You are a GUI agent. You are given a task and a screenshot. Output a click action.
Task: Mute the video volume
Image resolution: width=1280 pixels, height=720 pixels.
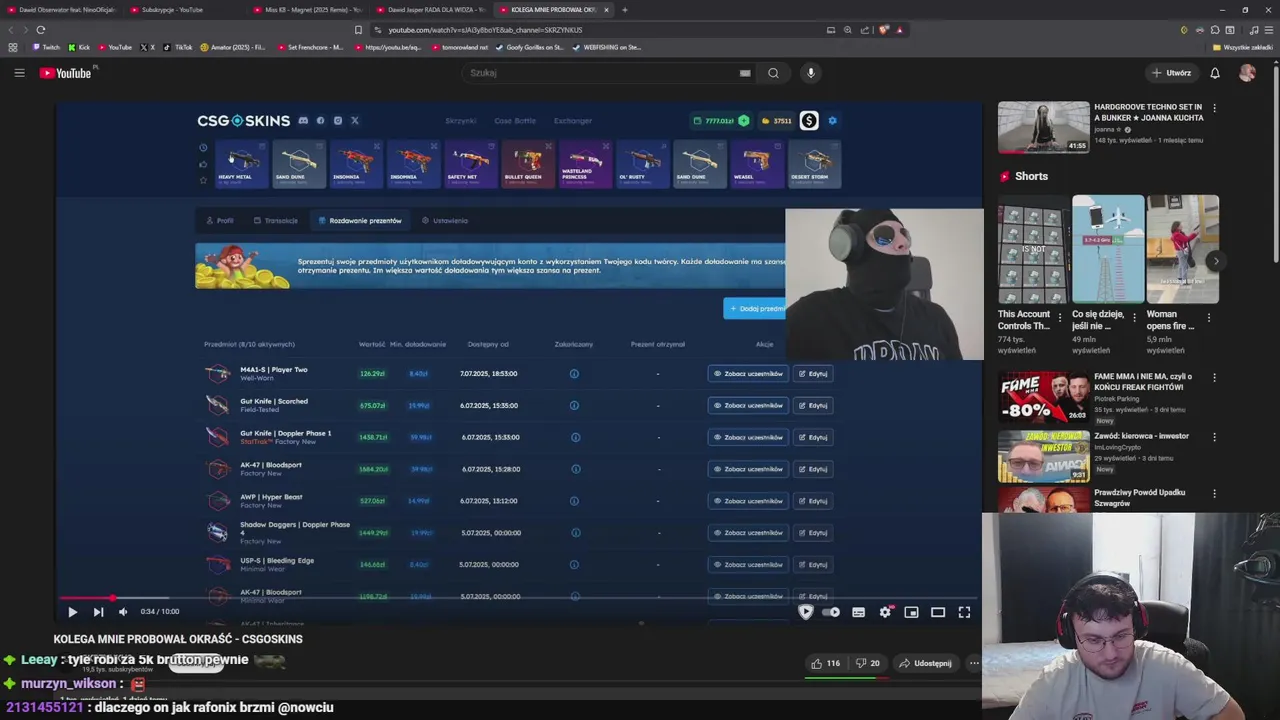pos(123,612)
